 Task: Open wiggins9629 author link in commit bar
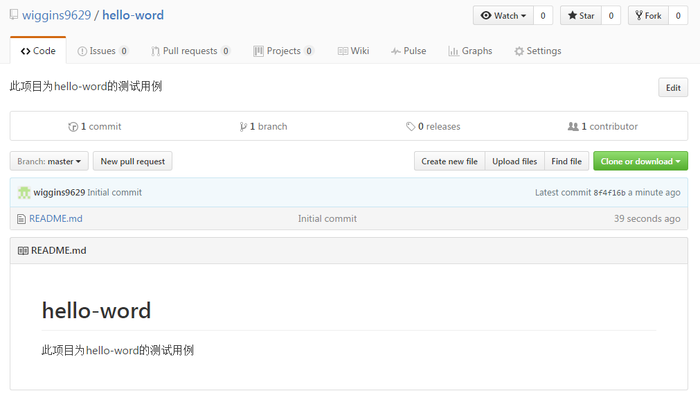[59, 192]
